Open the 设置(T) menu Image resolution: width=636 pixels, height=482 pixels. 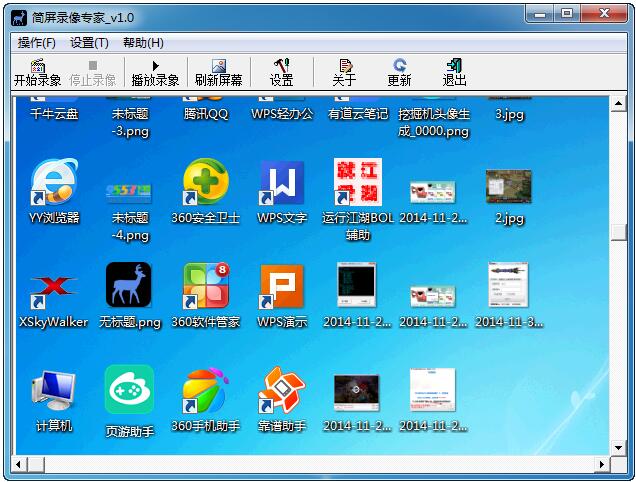(89, 43)
